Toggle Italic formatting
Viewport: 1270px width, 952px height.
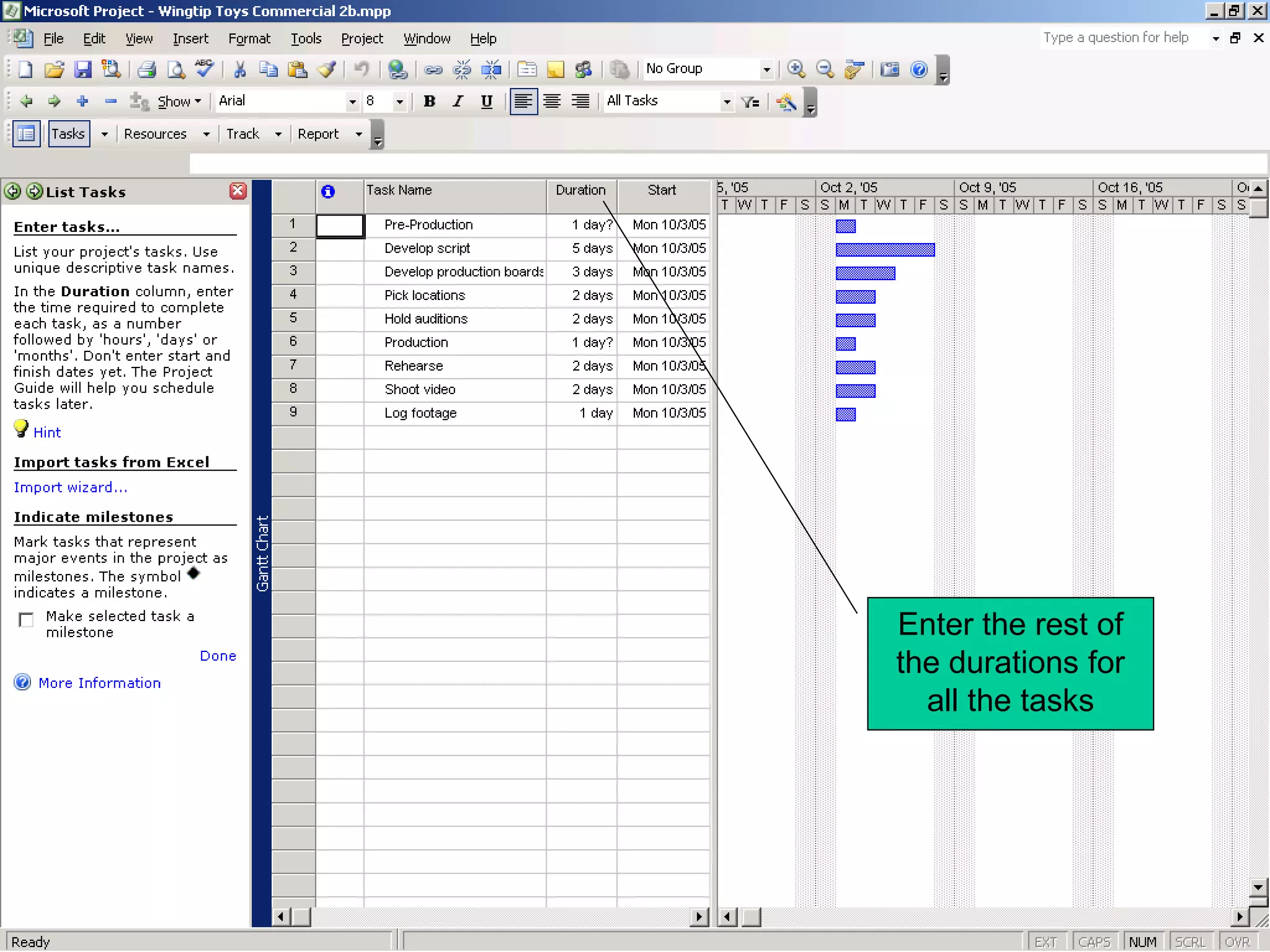[x=458, y=101]
